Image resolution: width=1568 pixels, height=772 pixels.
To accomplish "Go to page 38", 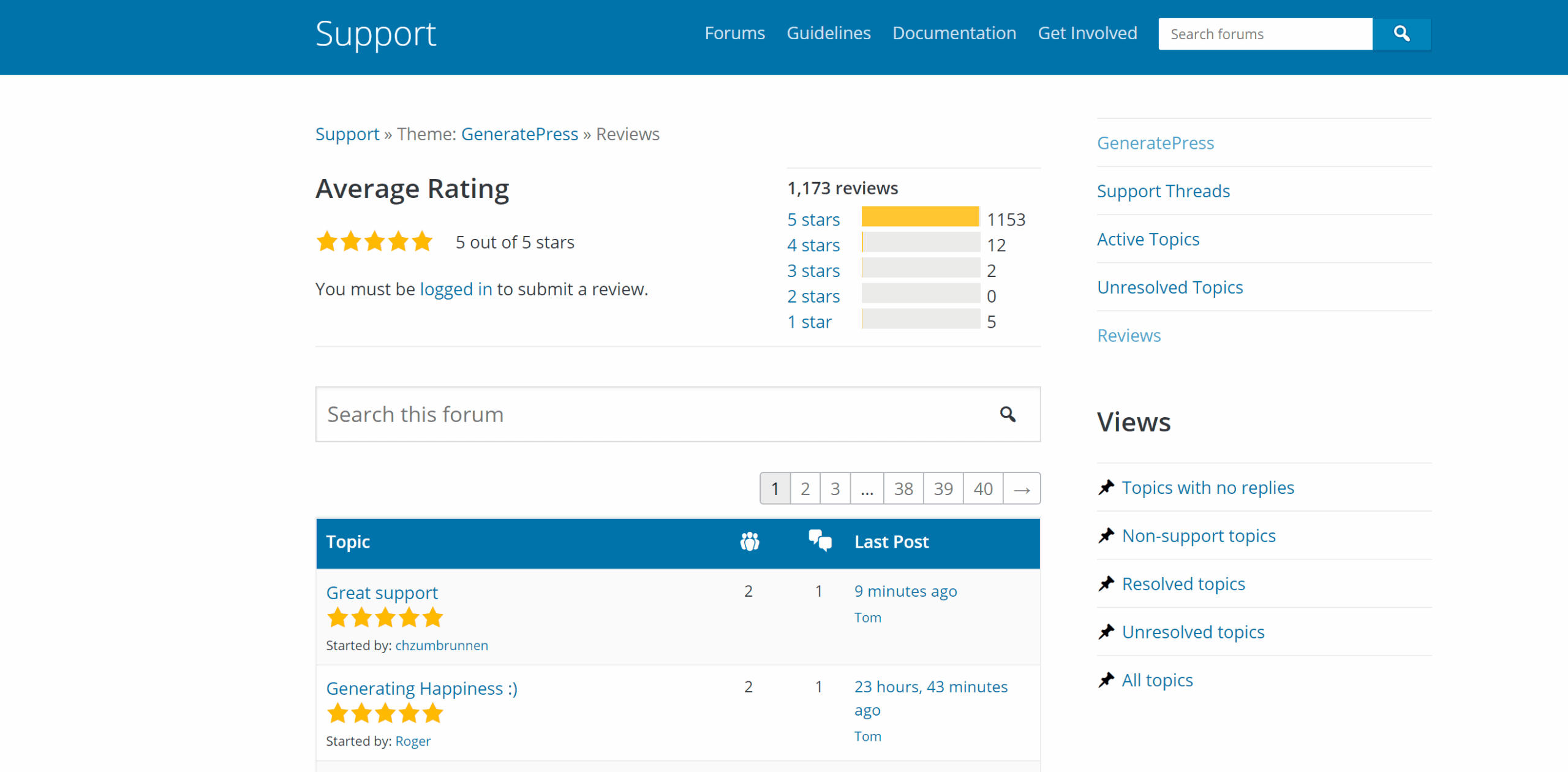I will (903, 489).
